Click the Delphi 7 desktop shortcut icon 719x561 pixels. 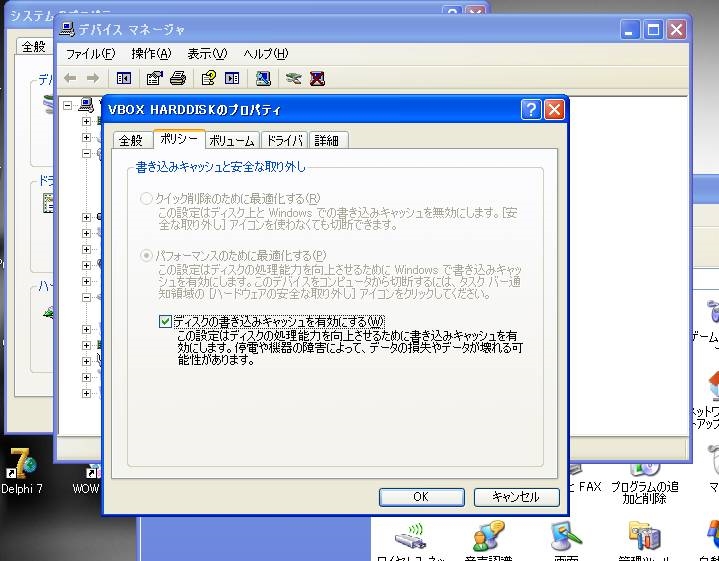coord(21,463)
